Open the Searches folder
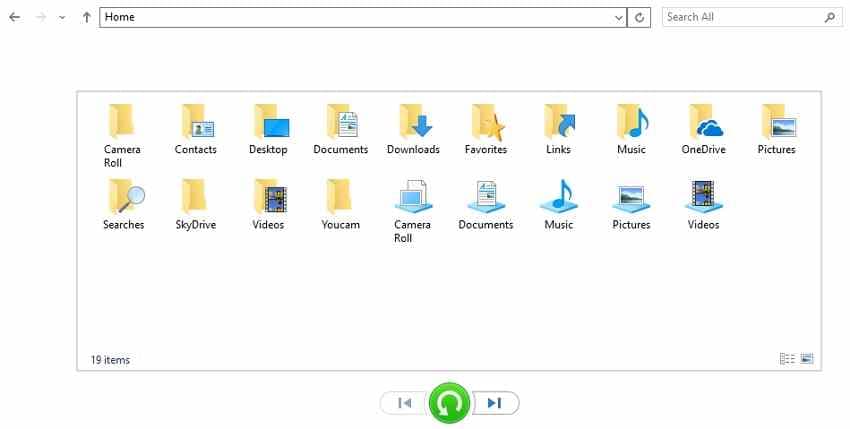This screenshot has height=429, width=850. click(124, 204)
